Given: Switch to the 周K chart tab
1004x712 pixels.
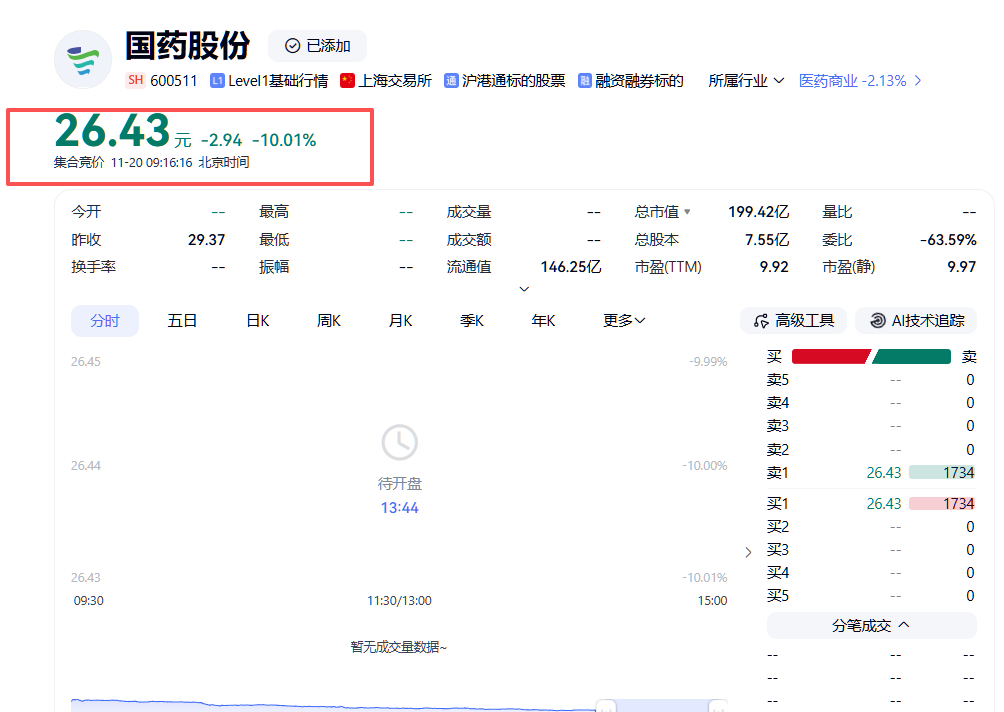Looking at the screenshot, I should [328, 321].
